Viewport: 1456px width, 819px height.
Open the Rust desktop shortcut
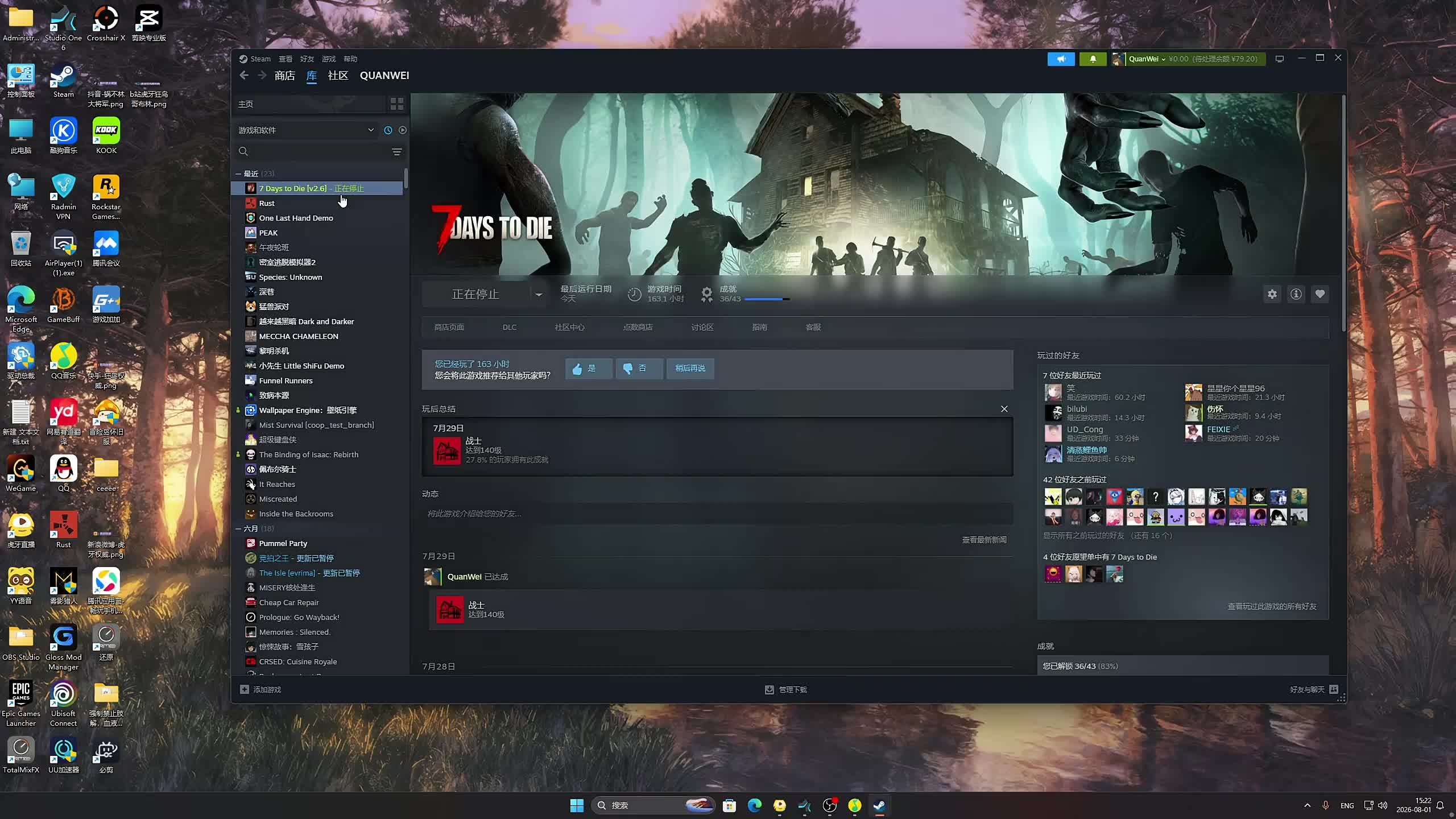pos(63,530)
